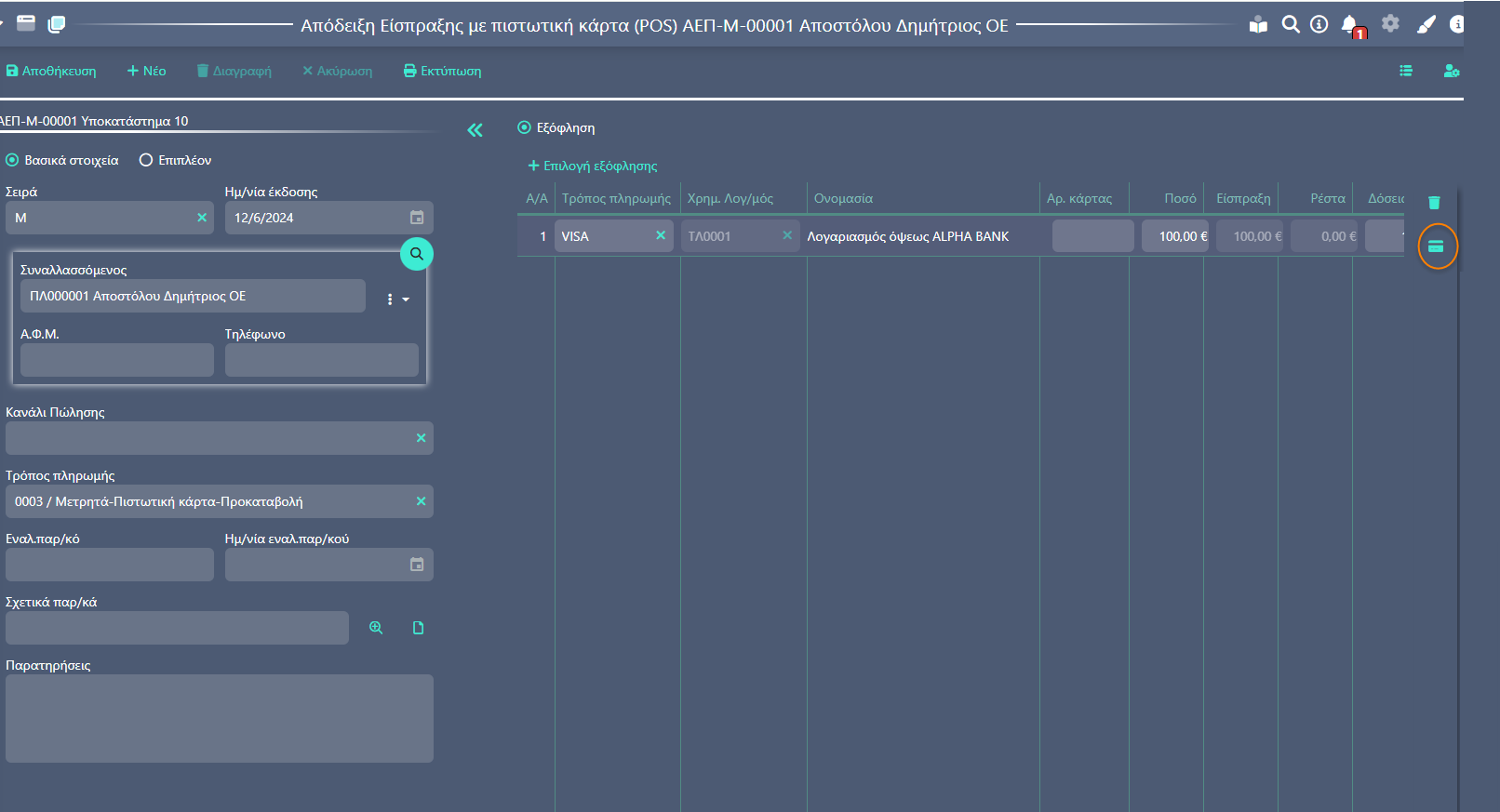Click the Α.Φ.Μ. input field

pyautogui.click(x=117, y=360)
